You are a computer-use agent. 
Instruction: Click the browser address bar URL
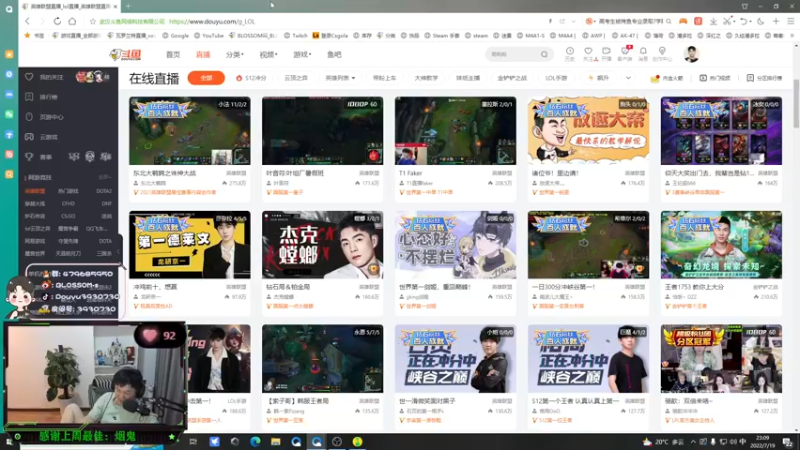click(212, 21)
